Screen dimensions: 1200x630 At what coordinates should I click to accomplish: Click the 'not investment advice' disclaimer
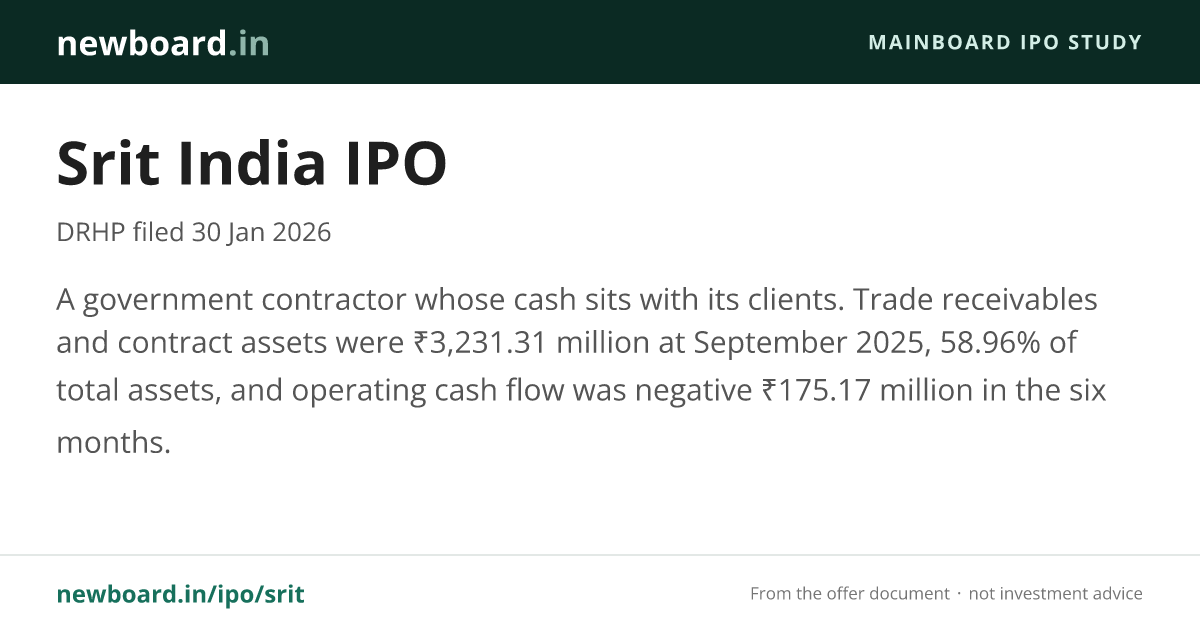point(1055,594)
